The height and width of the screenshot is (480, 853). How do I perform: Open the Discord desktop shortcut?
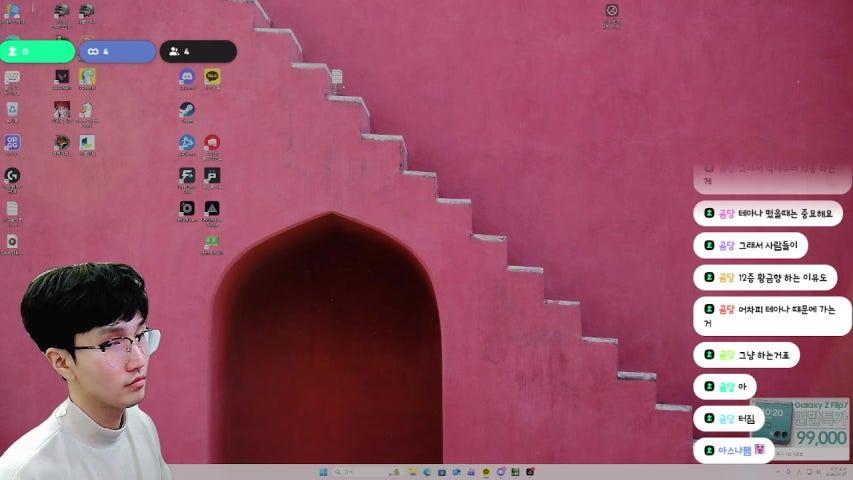[x=186, y=77]
